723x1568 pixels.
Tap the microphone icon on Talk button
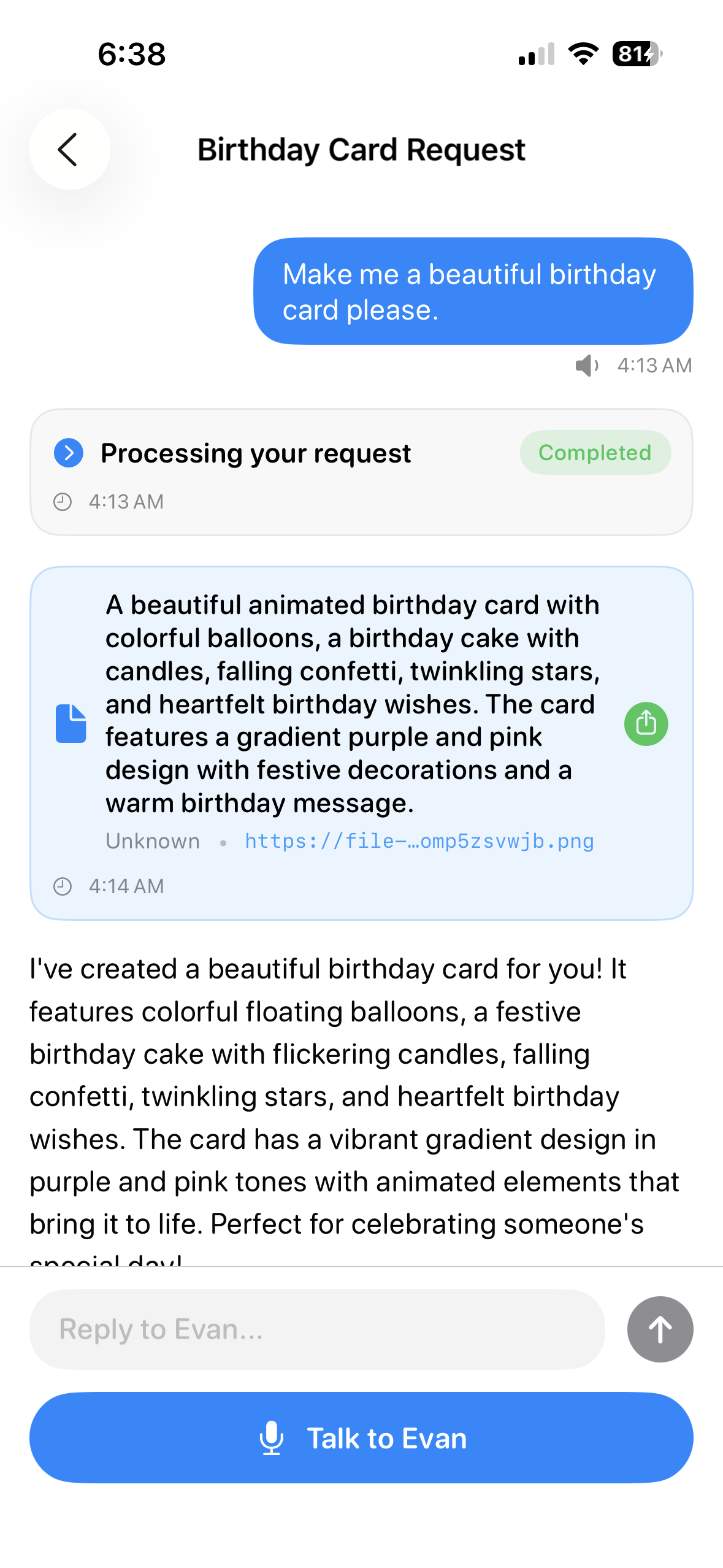pos(272,1438)
